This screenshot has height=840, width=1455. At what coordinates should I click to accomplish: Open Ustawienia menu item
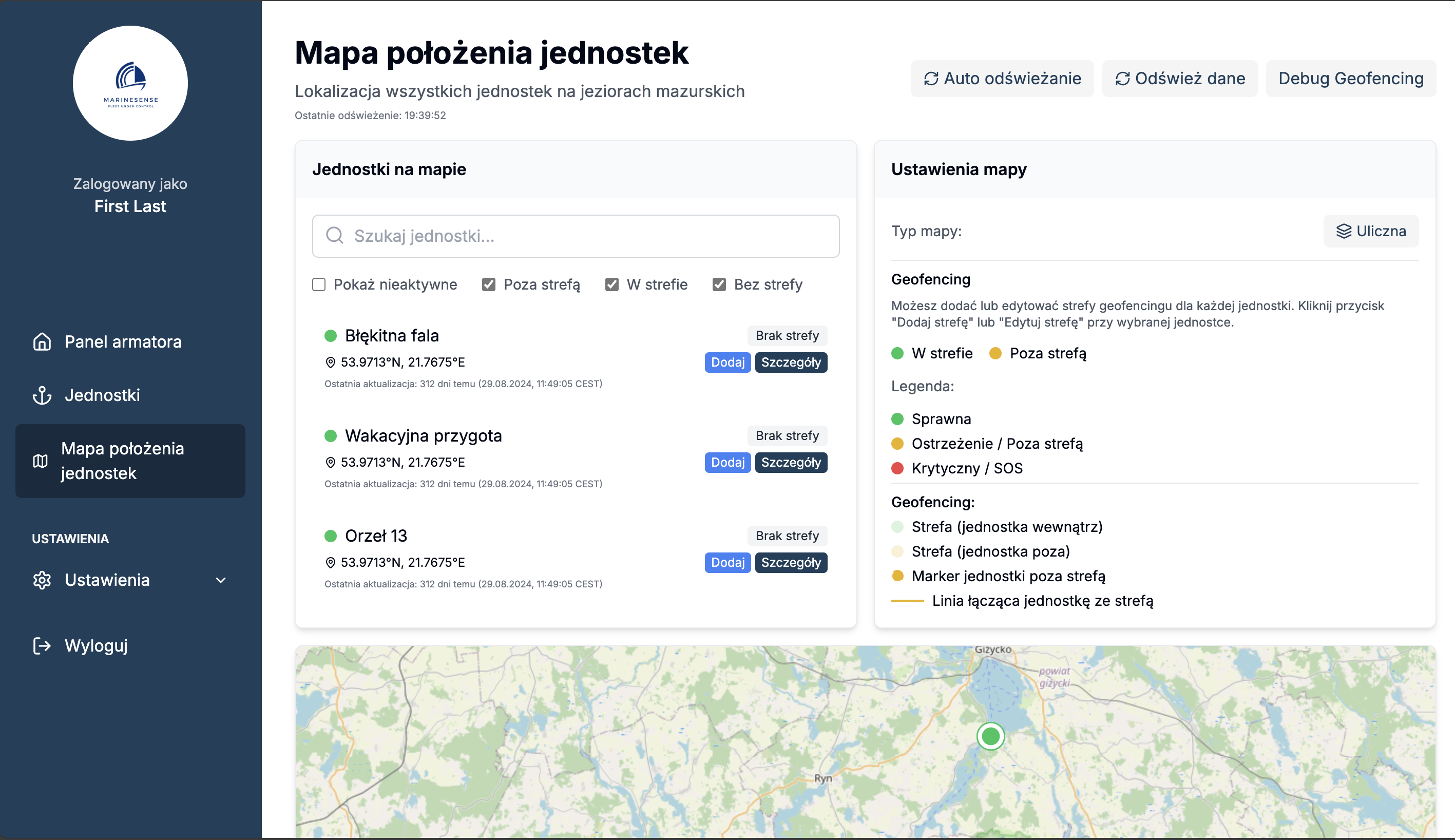130,580
